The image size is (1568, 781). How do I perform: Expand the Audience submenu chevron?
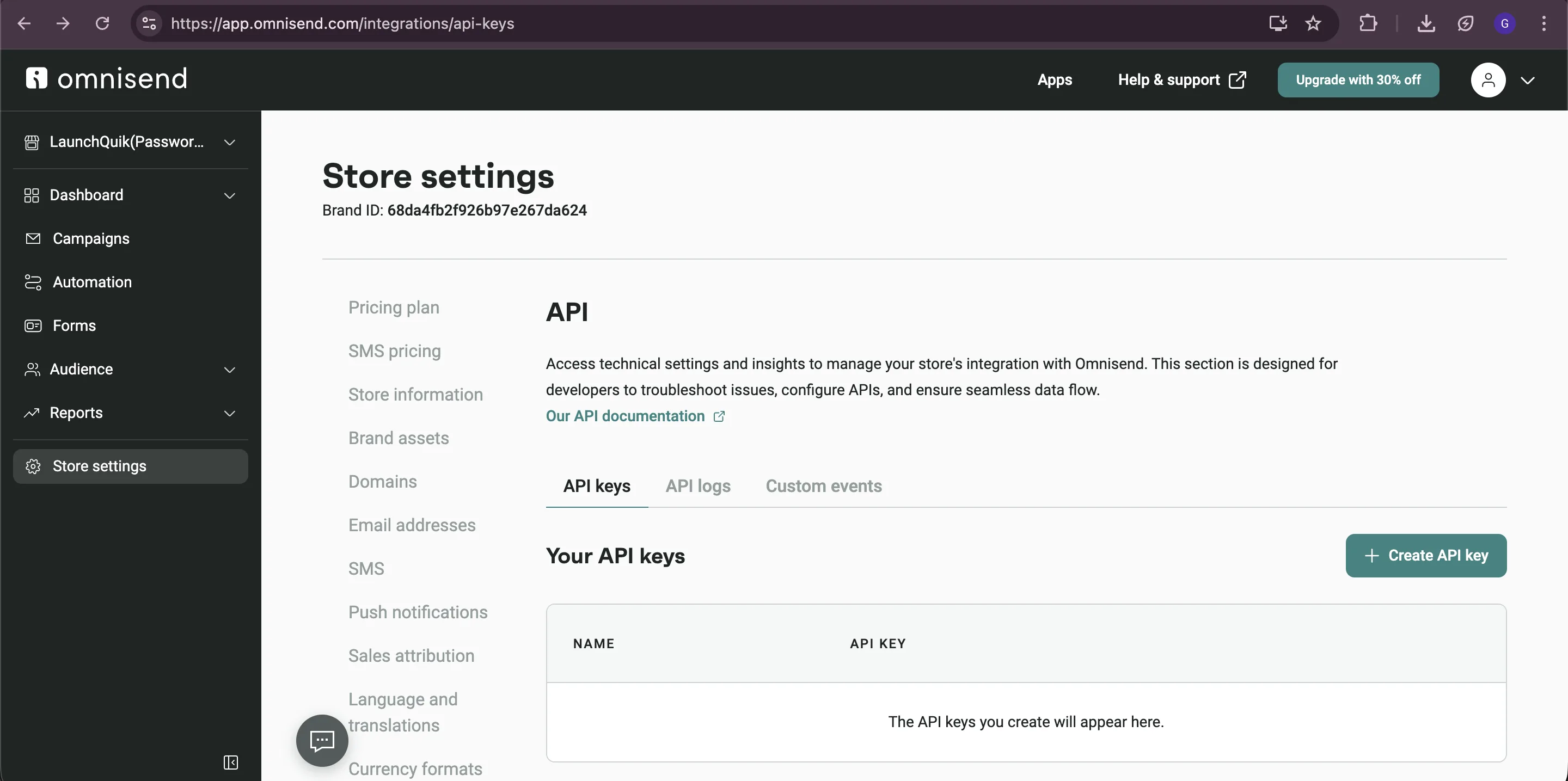(229, 369)
